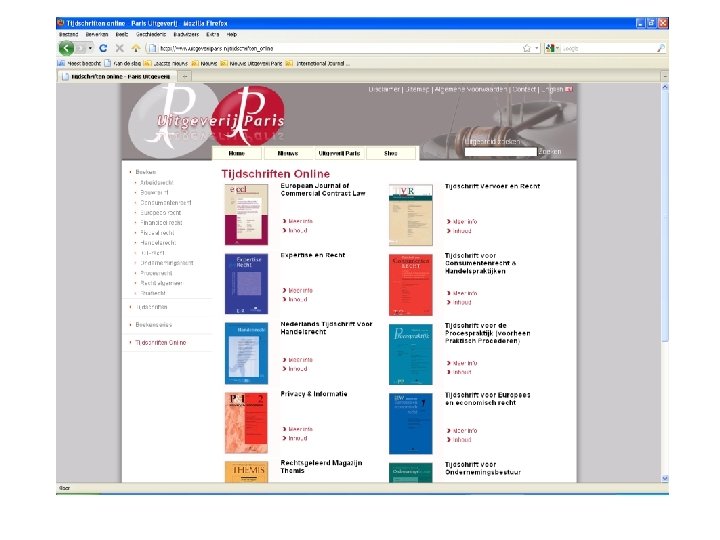Open the Contact link in header

click(524, 90)
